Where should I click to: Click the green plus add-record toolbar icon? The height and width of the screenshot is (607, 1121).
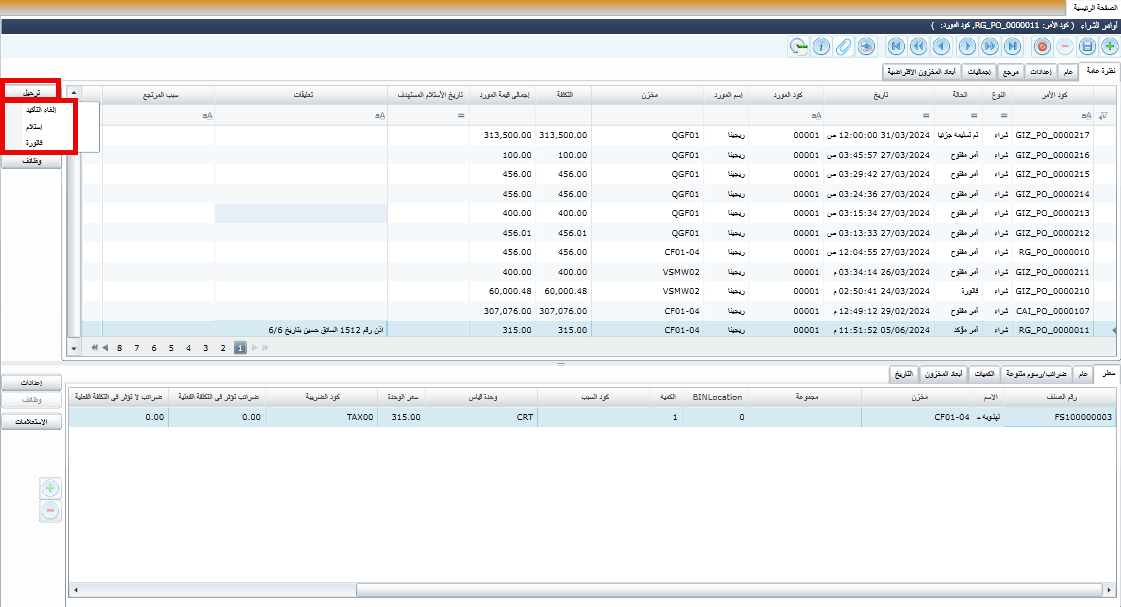tap(1108, 46)
